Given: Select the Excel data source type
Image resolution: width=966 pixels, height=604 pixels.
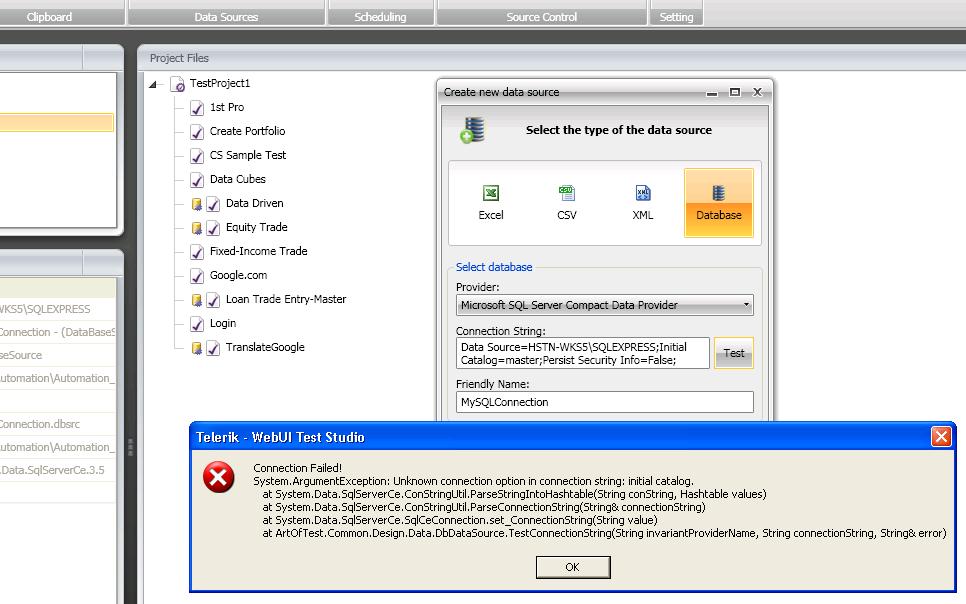Looking at the screenshot, I should (490, 203).
